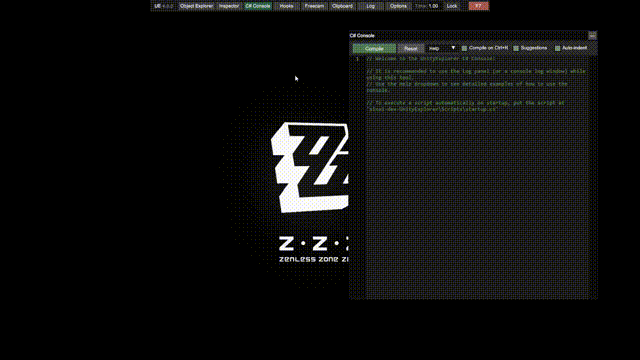Click the C# Console panel hide button
The image size is (640, 360).
click(x=592, y=36)
